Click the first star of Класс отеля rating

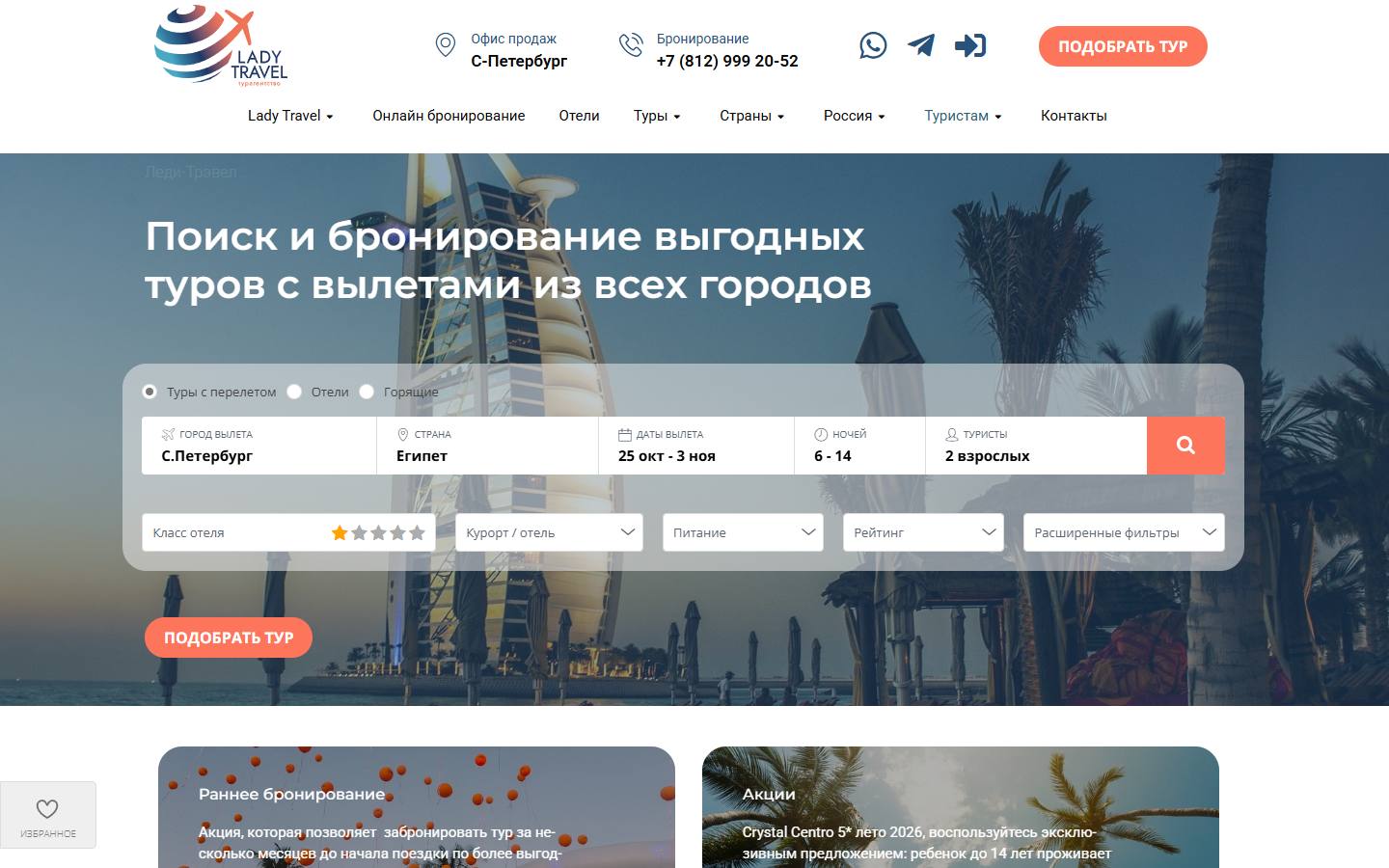(340, 532)
